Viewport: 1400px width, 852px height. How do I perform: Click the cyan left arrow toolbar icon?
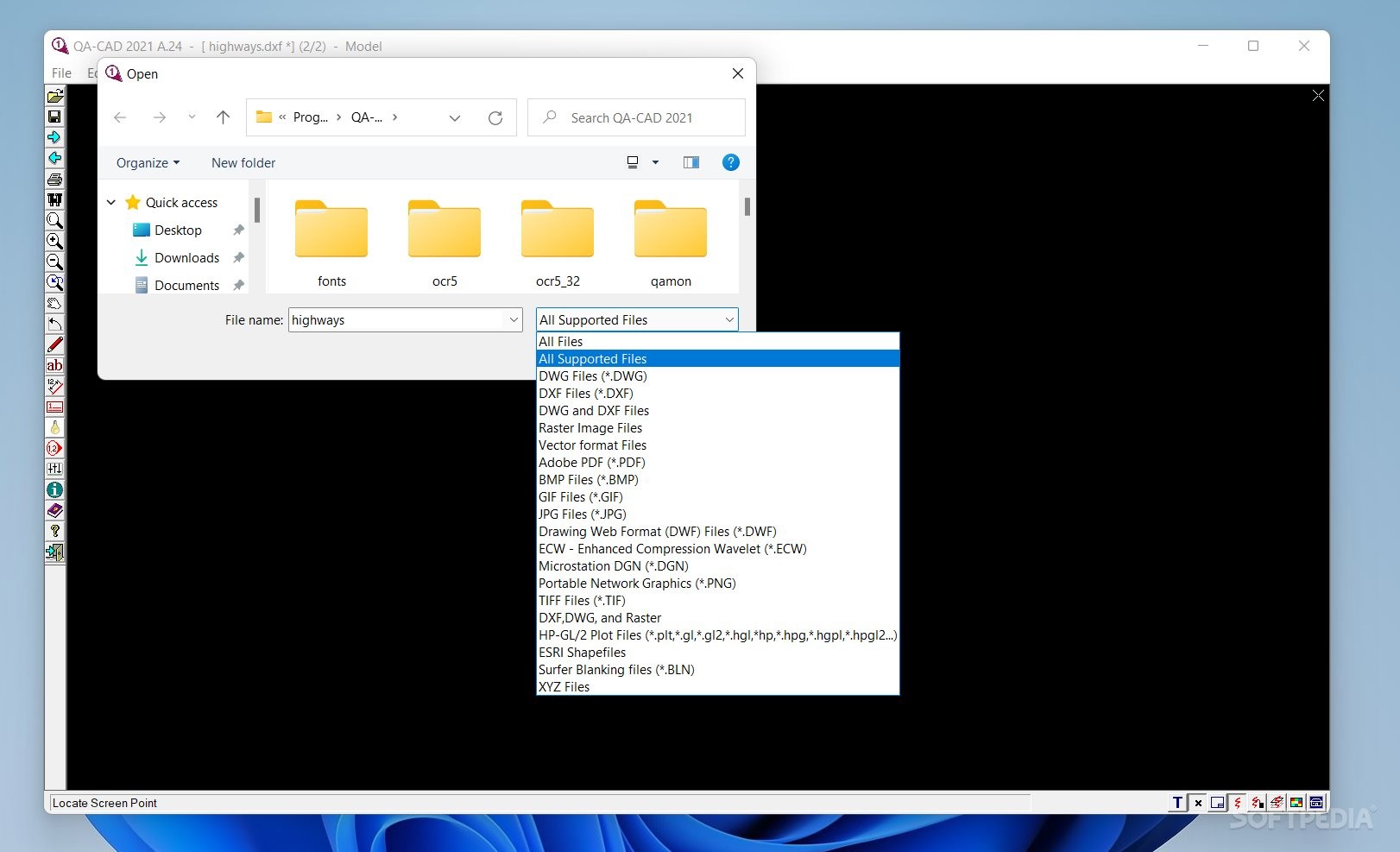[x=54, y=158]
